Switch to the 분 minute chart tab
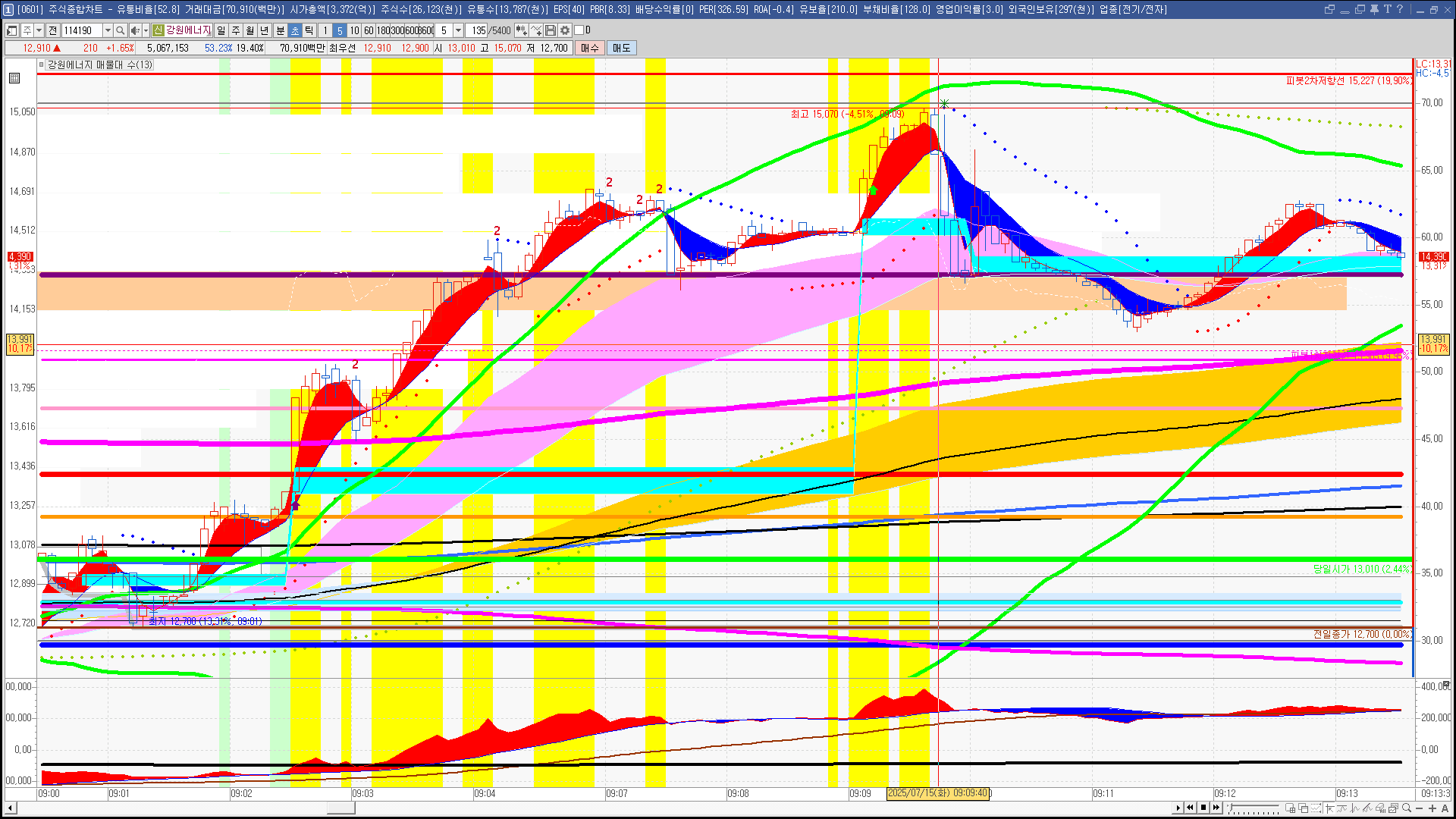The image size is (1456, 819). click(280, 30)
